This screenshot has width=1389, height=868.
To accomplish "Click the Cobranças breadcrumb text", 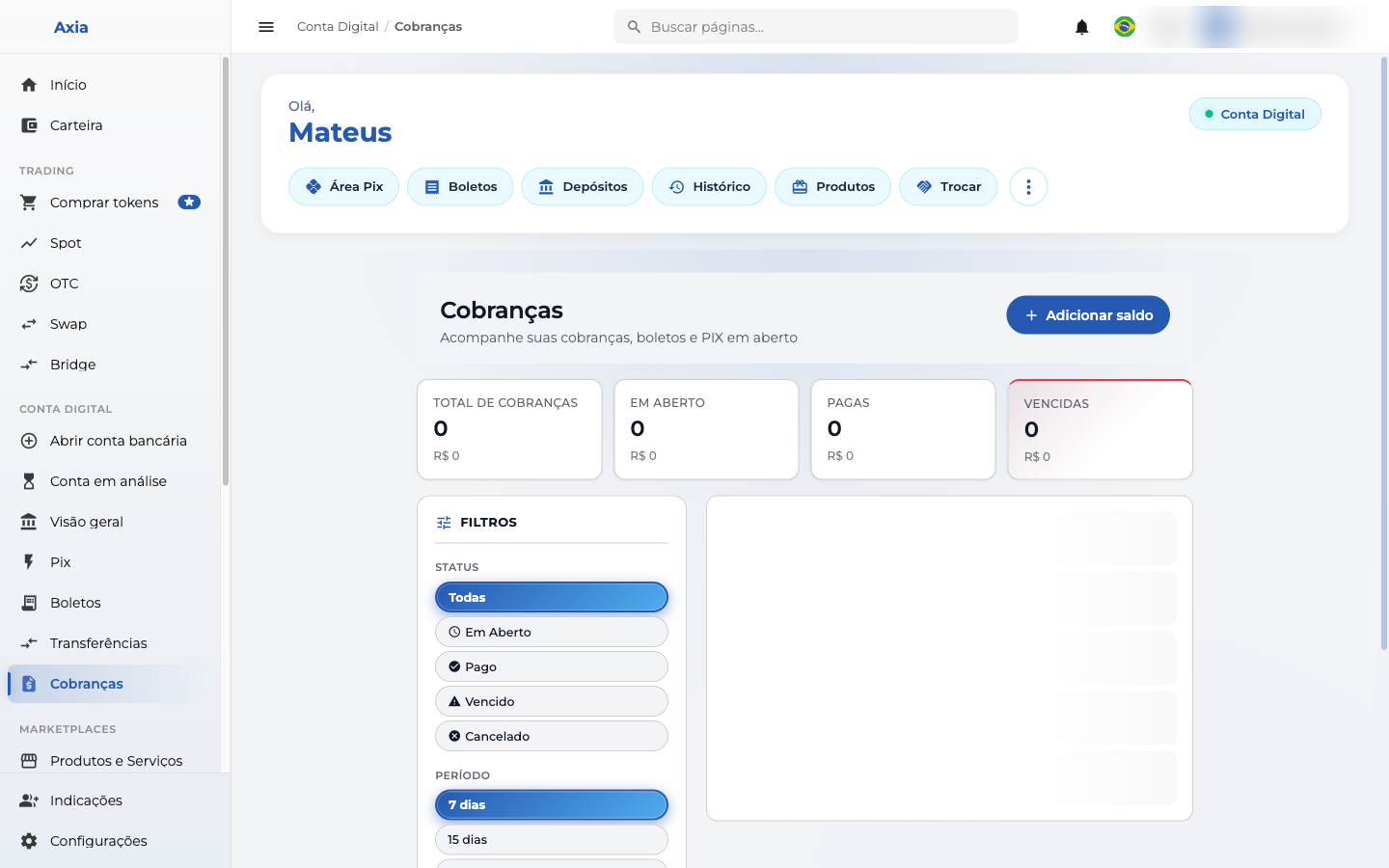I will tap(428, 27).
